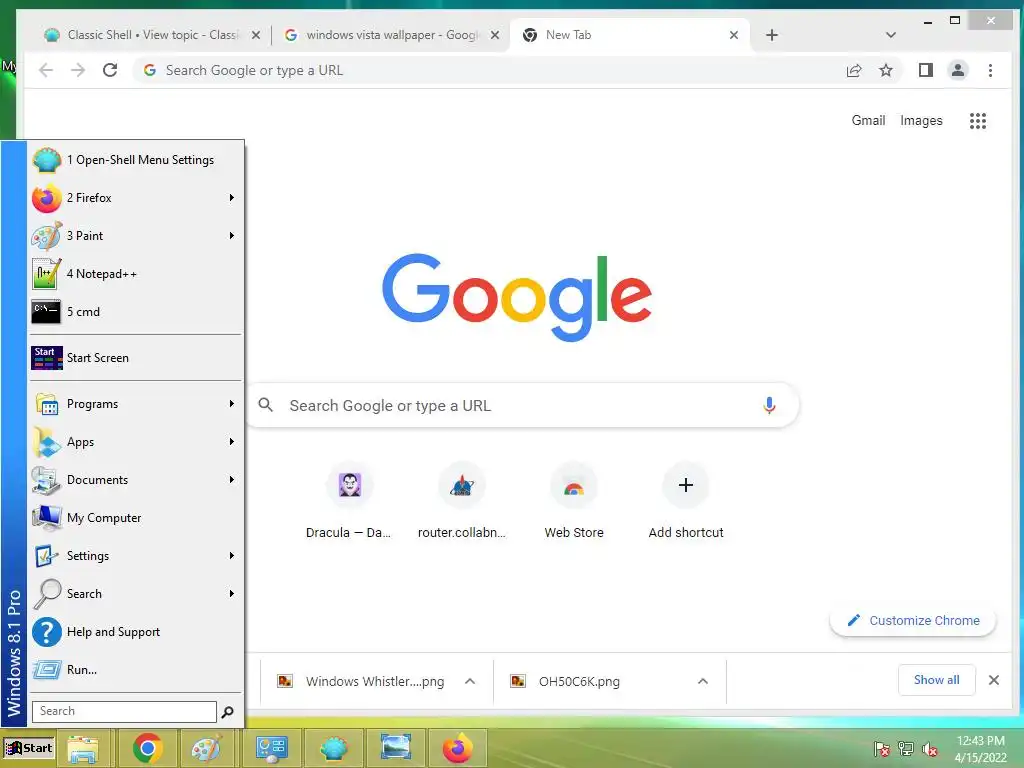
Task: Click the My Computer icon
Action: point(46,518)
